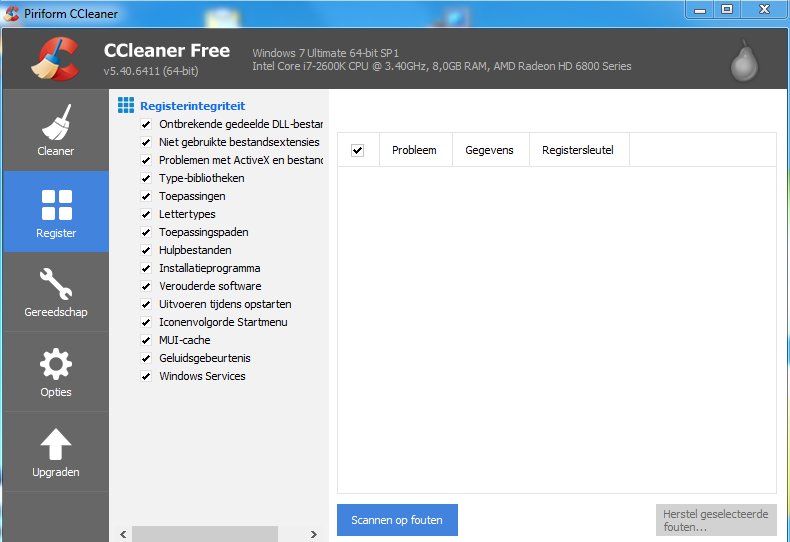Screen dimensions: 790x542
Task: Maximize the CCleaner window
Action: [x=727, y=10]
